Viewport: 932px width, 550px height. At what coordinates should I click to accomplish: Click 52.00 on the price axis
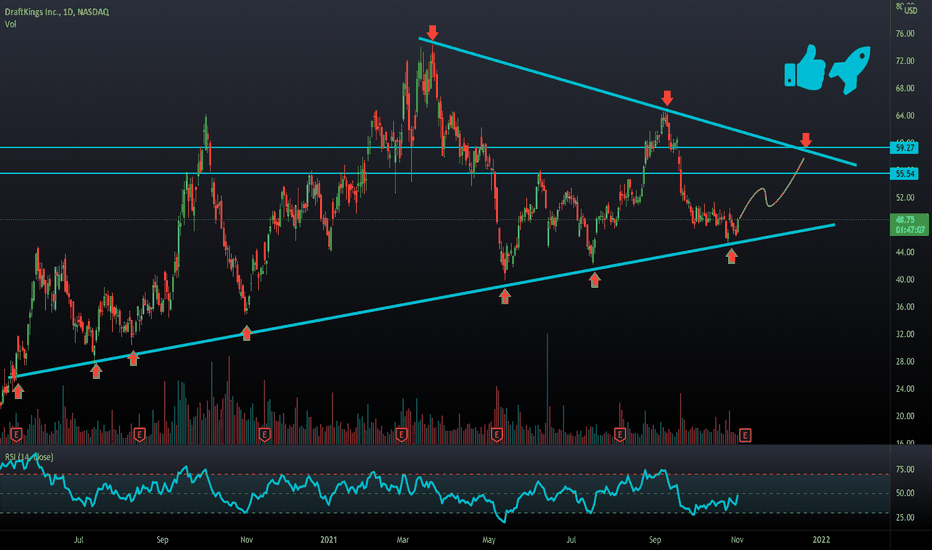point(905,198)
